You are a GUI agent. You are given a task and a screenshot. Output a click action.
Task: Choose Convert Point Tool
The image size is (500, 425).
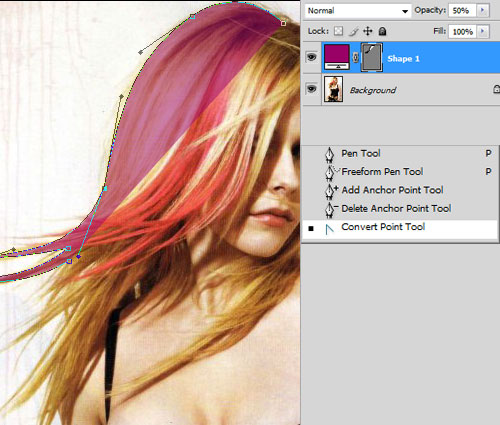click(400, 229)
